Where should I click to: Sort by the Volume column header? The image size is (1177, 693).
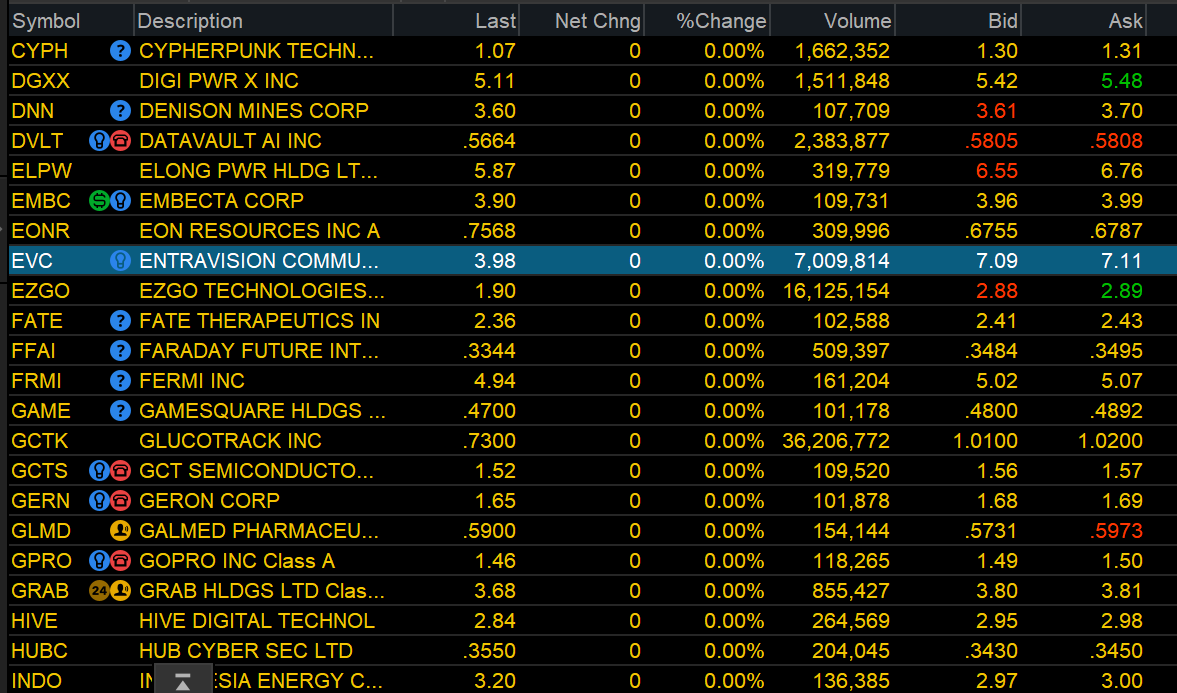tap(832, 21)
